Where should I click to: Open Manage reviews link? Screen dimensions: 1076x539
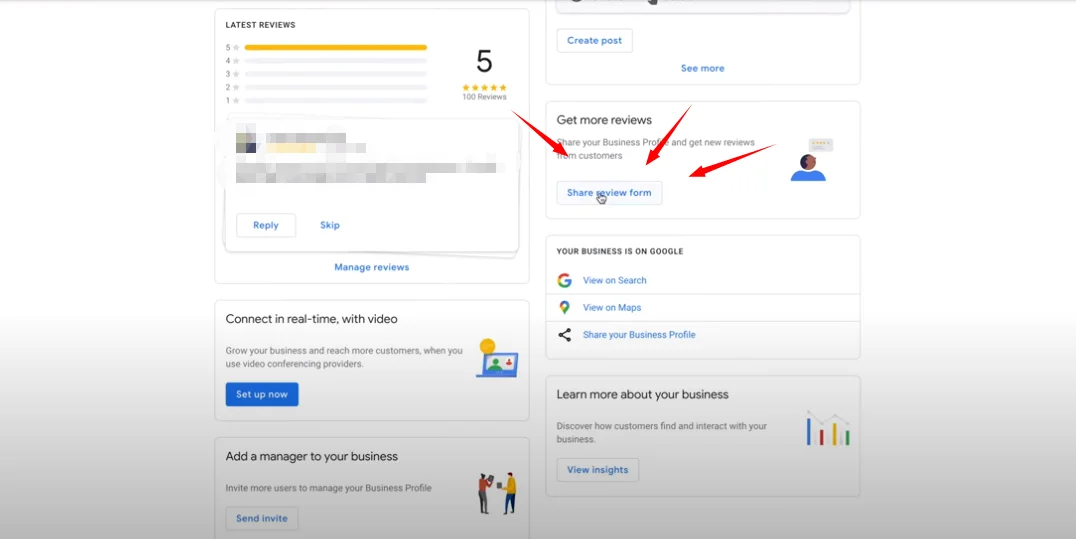pos(371,267)
